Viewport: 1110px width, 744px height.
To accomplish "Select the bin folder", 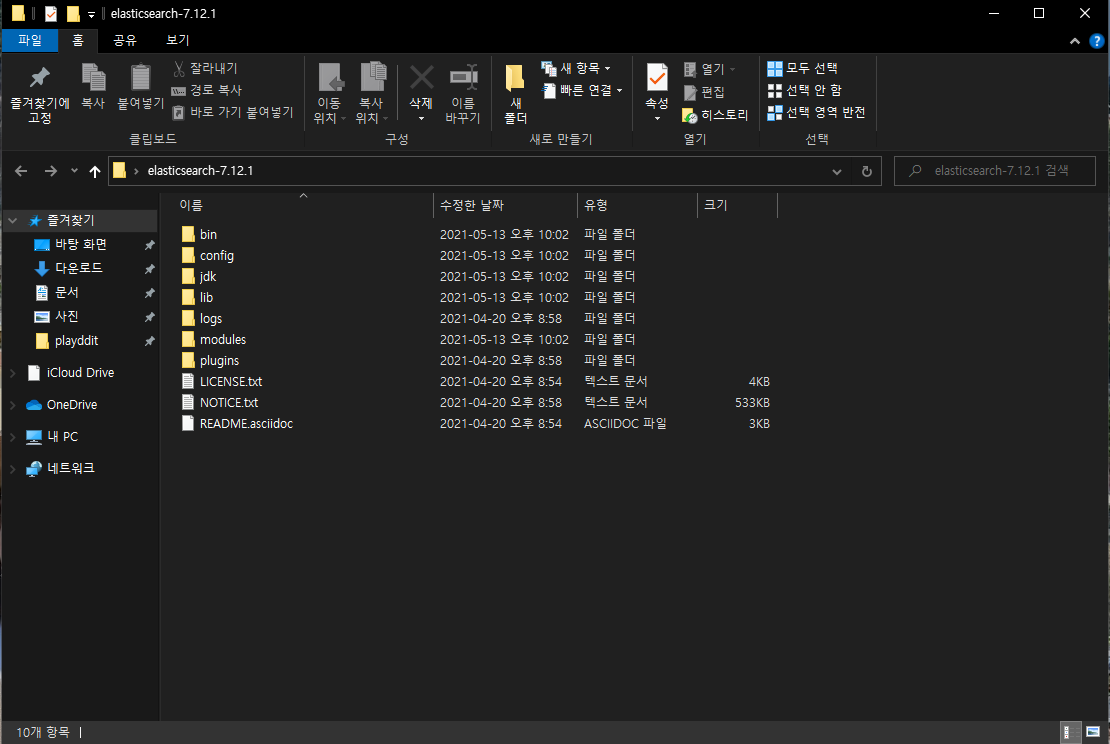I will click(208, 234).
